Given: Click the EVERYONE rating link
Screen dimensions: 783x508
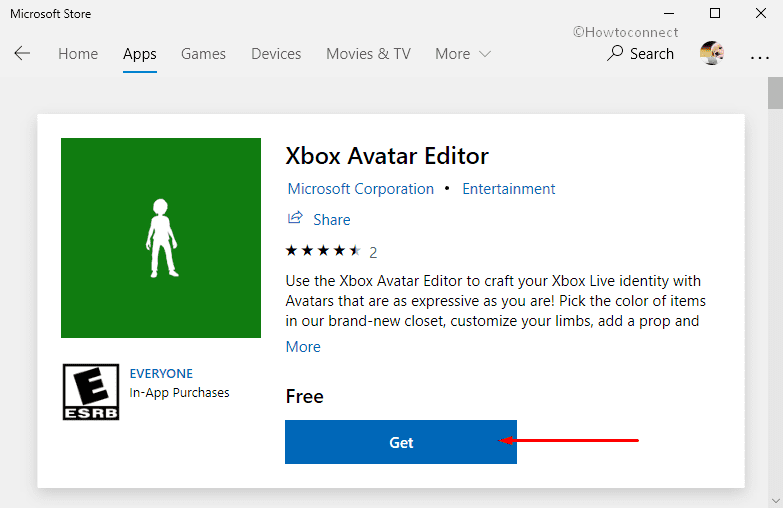Looking at the screenshot, I should coord(161,374).
